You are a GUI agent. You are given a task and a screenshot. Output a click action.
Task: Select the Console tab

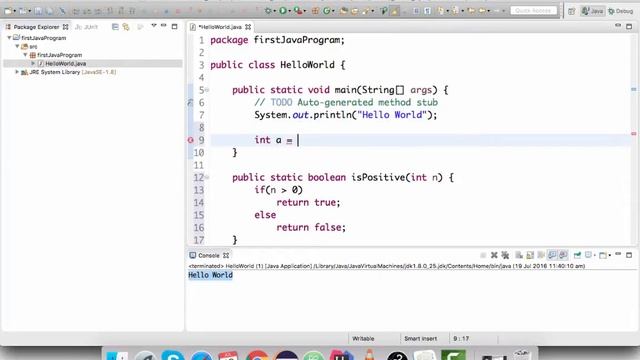[x=209, y=256]
